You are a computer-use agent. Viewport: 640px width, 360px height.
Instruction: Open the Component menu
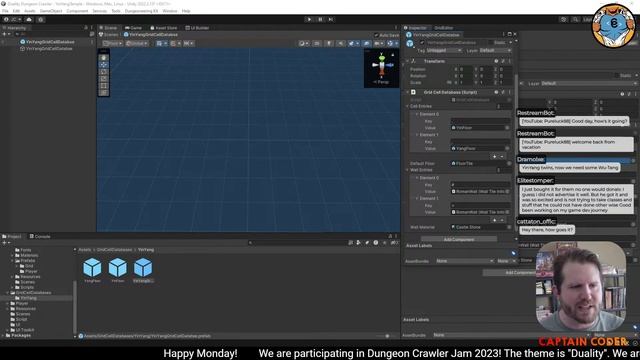point(77,11)
